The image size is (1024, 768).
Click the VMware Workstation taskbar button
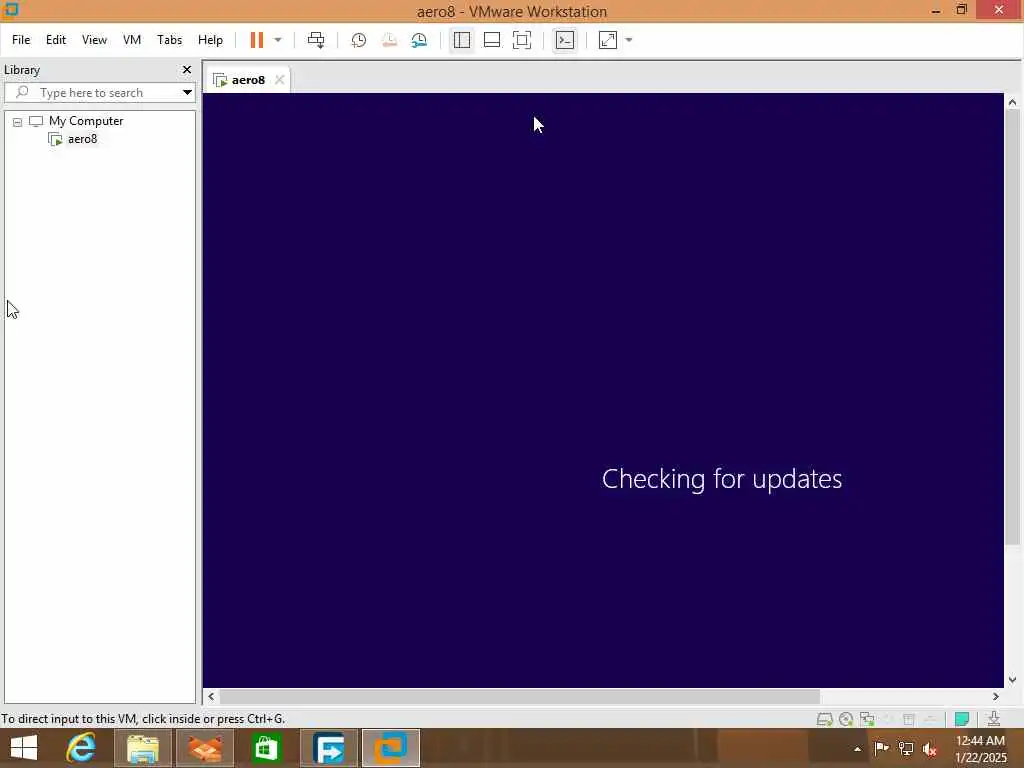point(391,748)
